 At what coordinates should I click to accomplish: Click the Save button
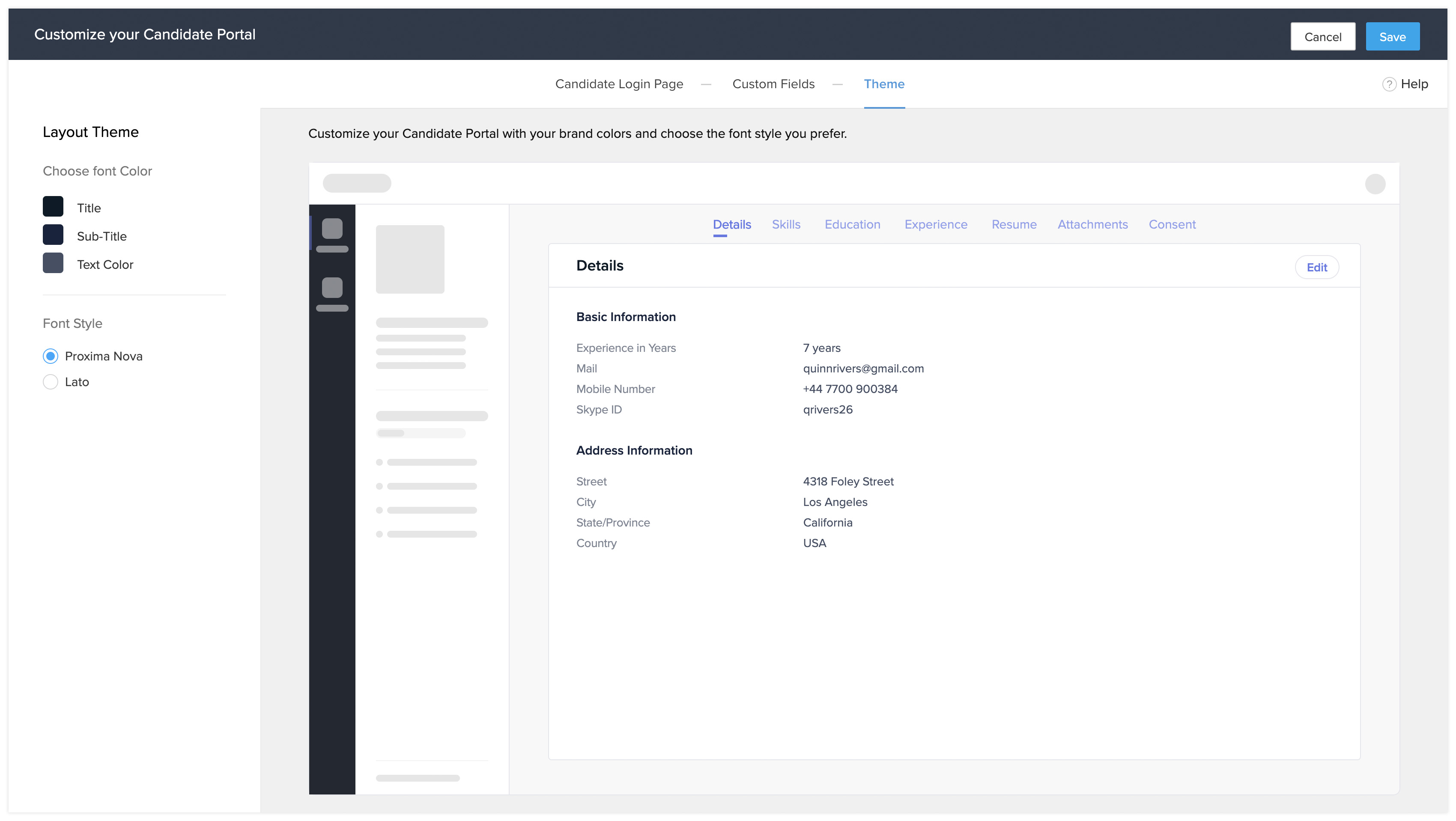pos(1392,37)
